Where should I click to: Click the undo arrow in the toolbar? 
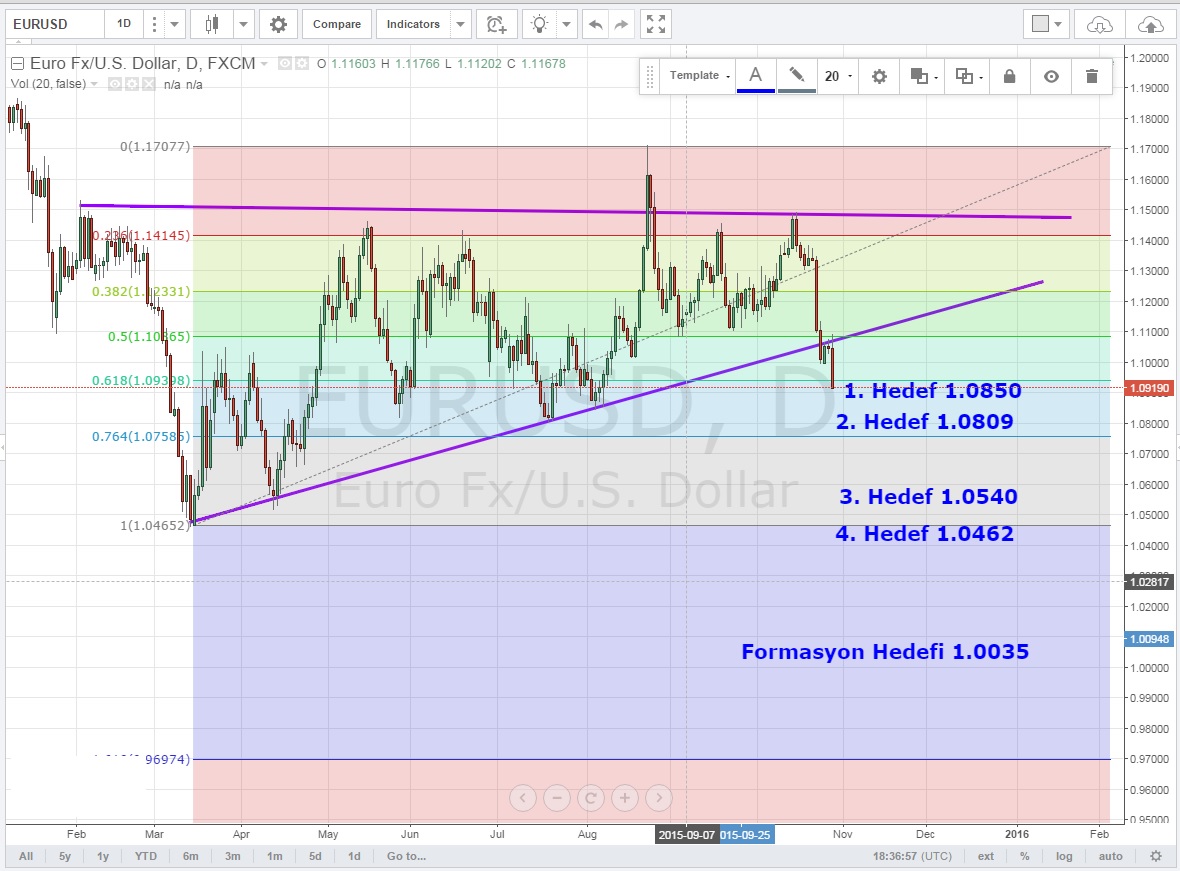pyautogui.click(x=596, y=24)
